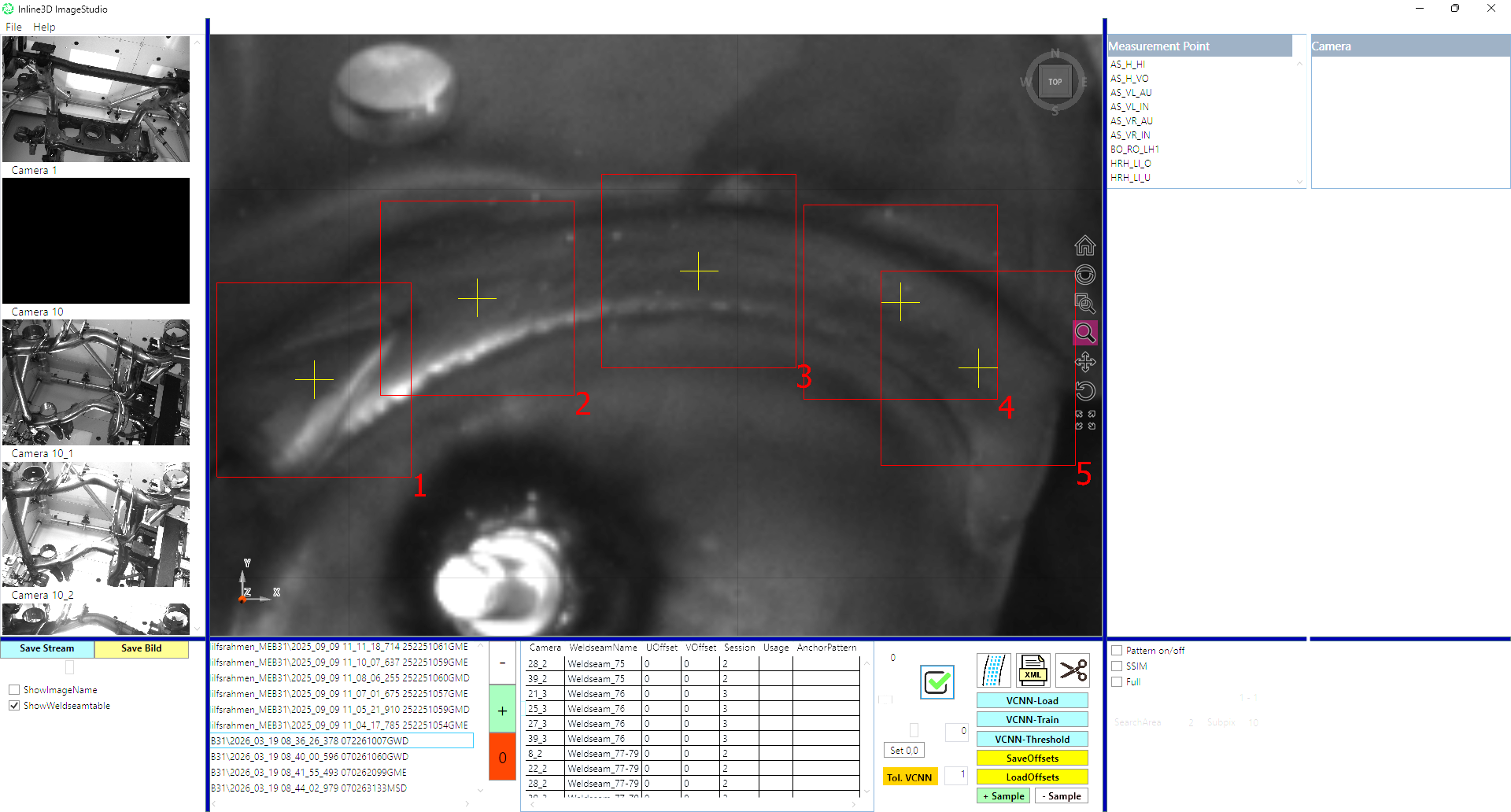Click the orbit view icon
The image size is (1511, 812).
pos(1084,275)
